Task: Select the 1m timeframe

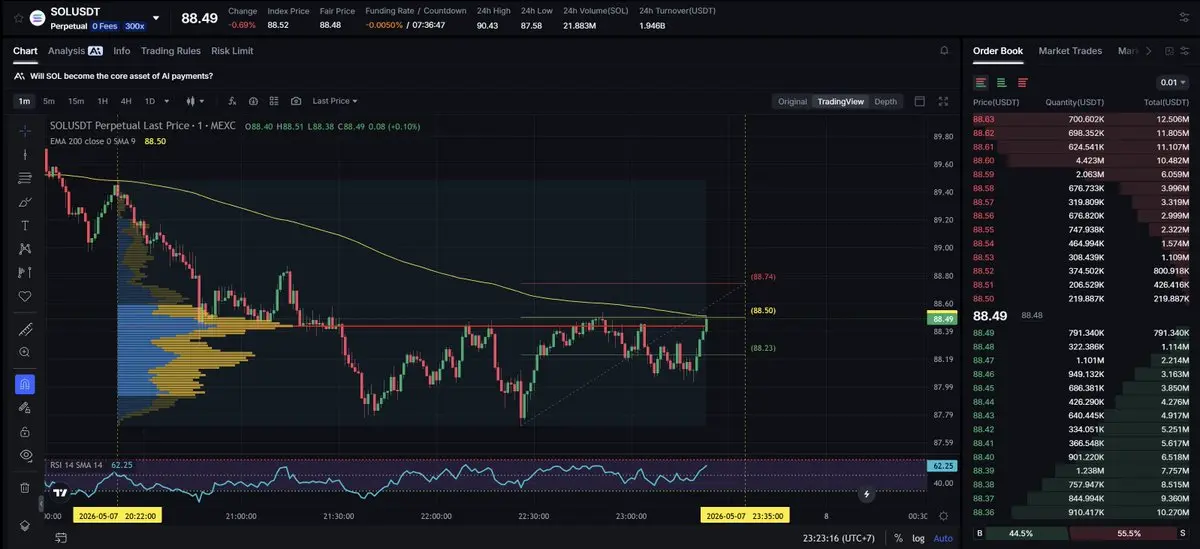Action: click(x=25, y=101)
